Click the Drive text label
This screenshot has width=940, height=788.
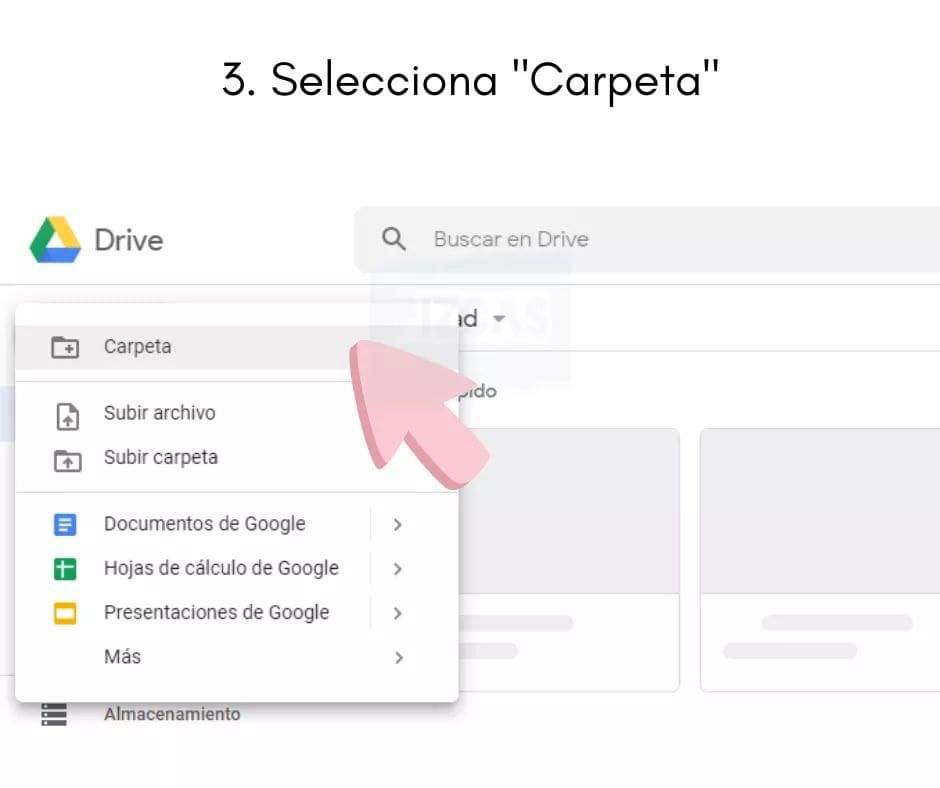click(130, 240)
